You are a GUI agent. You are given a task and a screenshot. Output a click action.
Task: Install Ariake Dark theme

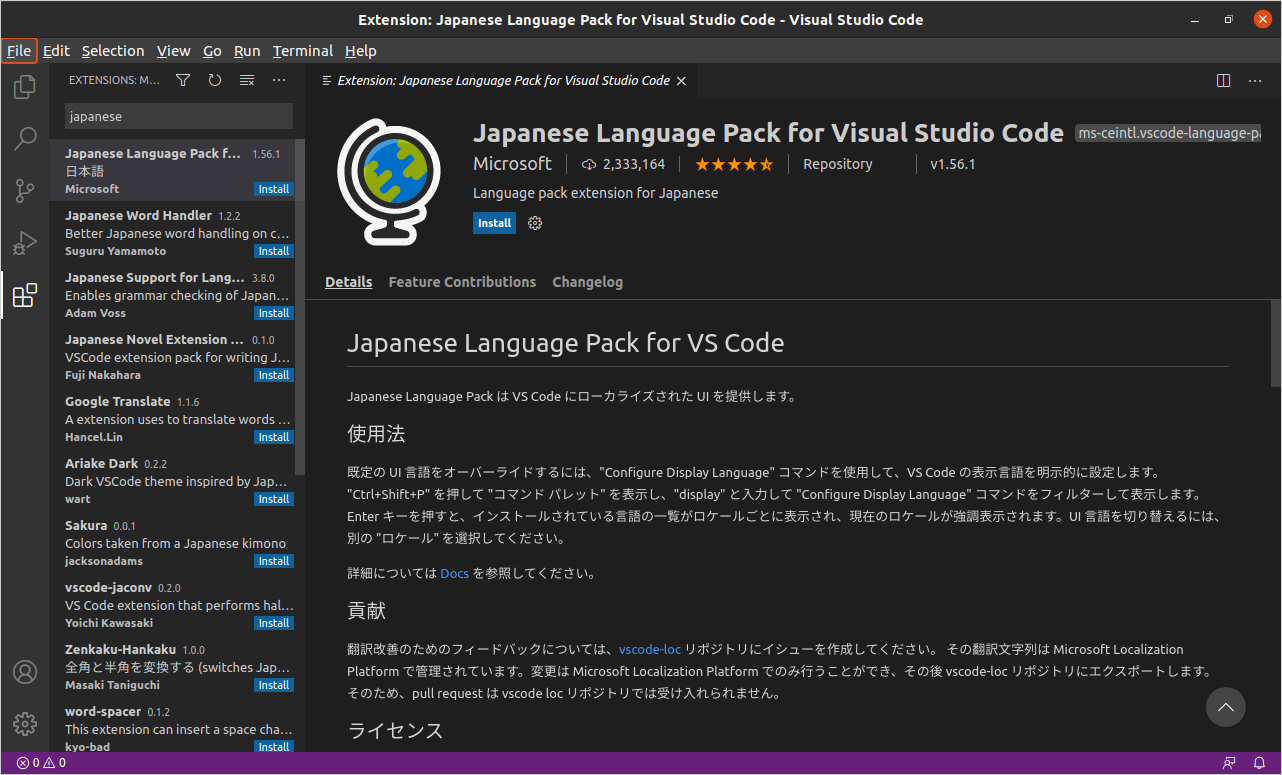pyautogui.click(x=273, y=499)
